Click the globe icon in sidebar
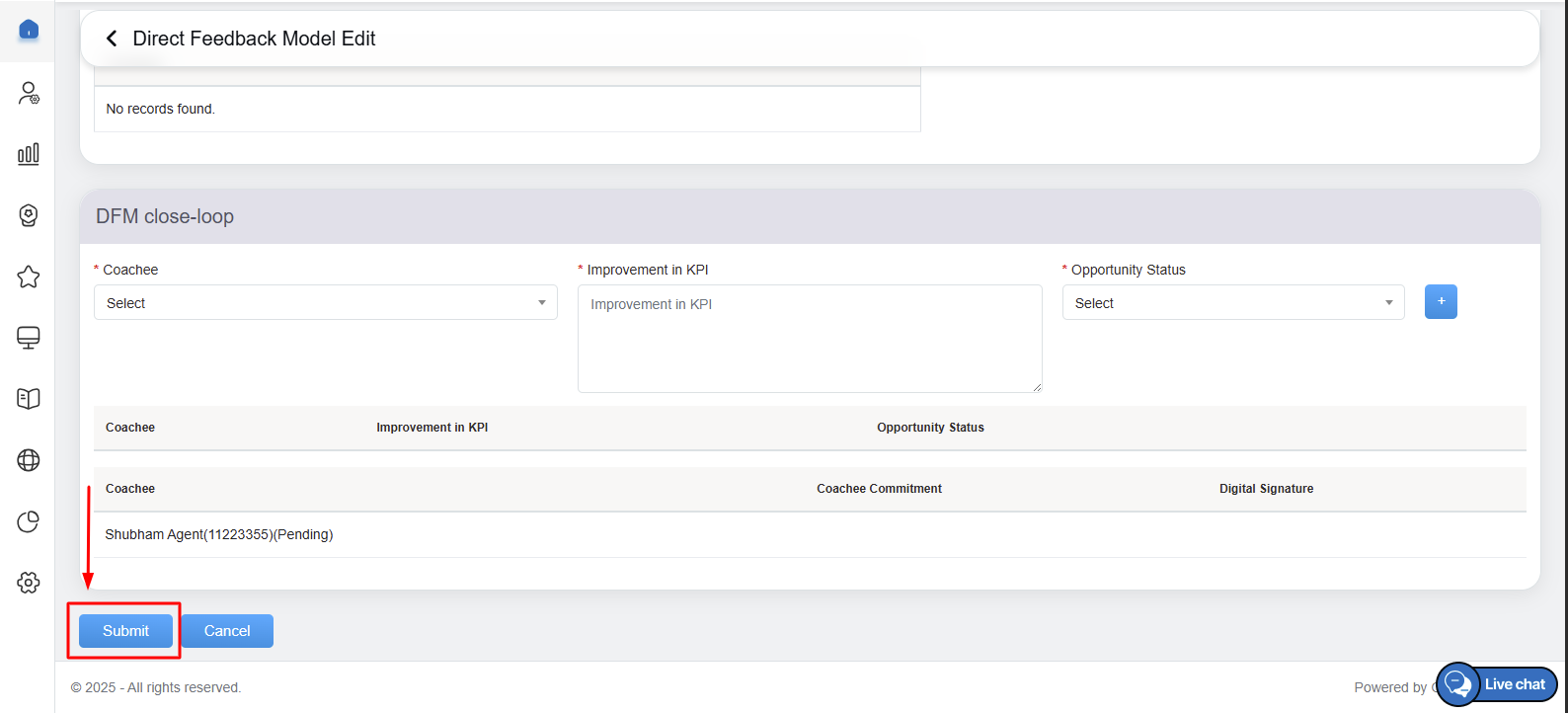The image size is (1568, 713). [x=29, y=460]
